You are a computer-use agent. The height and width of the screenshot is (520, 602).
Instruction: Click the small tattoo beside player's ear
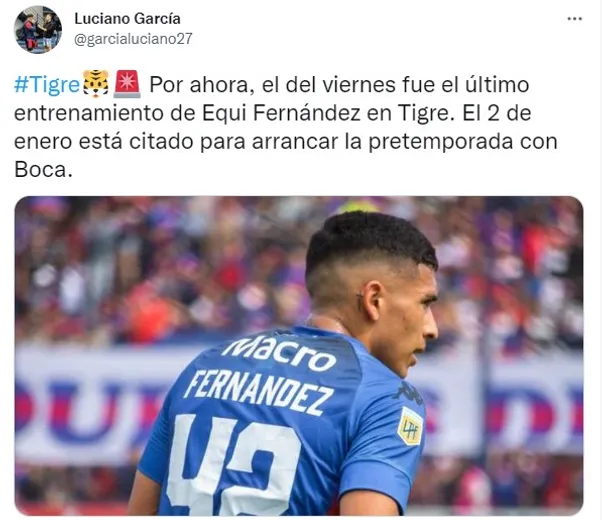tap(359, 302)
